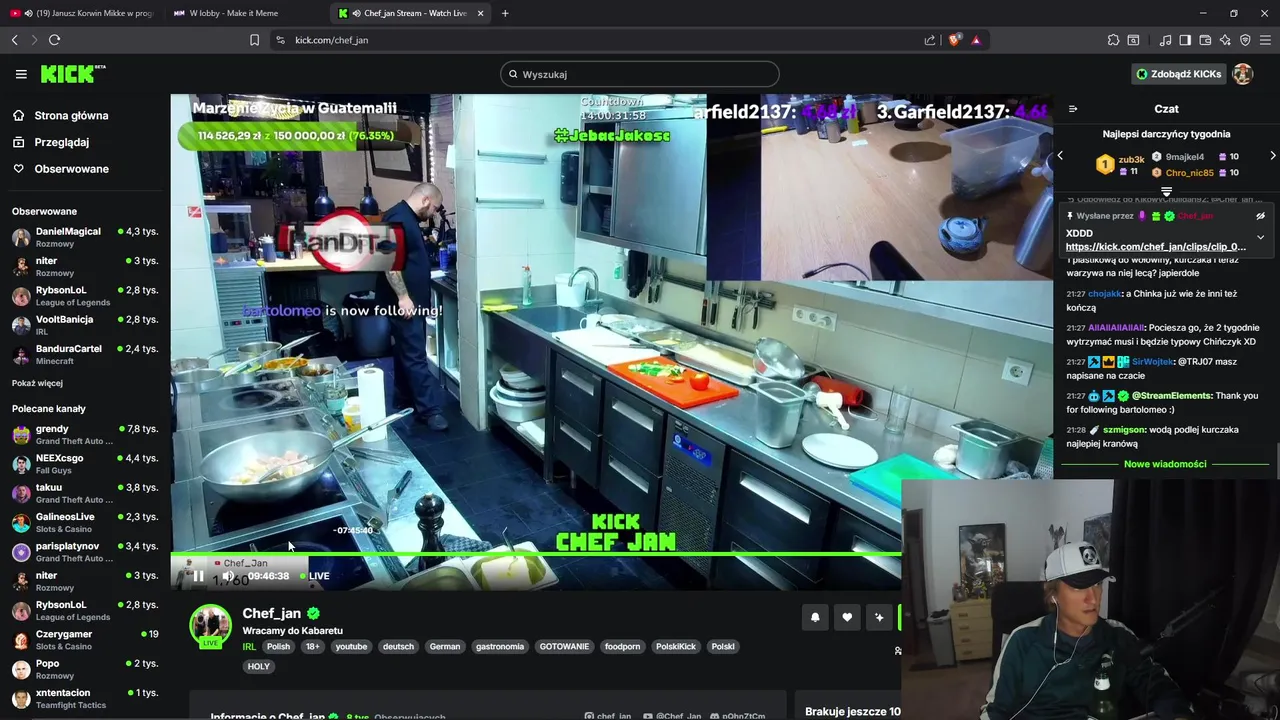This screenshot has width=1280, height=720.
Task: Pause the live stream
Action: pyautogui.click(x=198, y=576)
